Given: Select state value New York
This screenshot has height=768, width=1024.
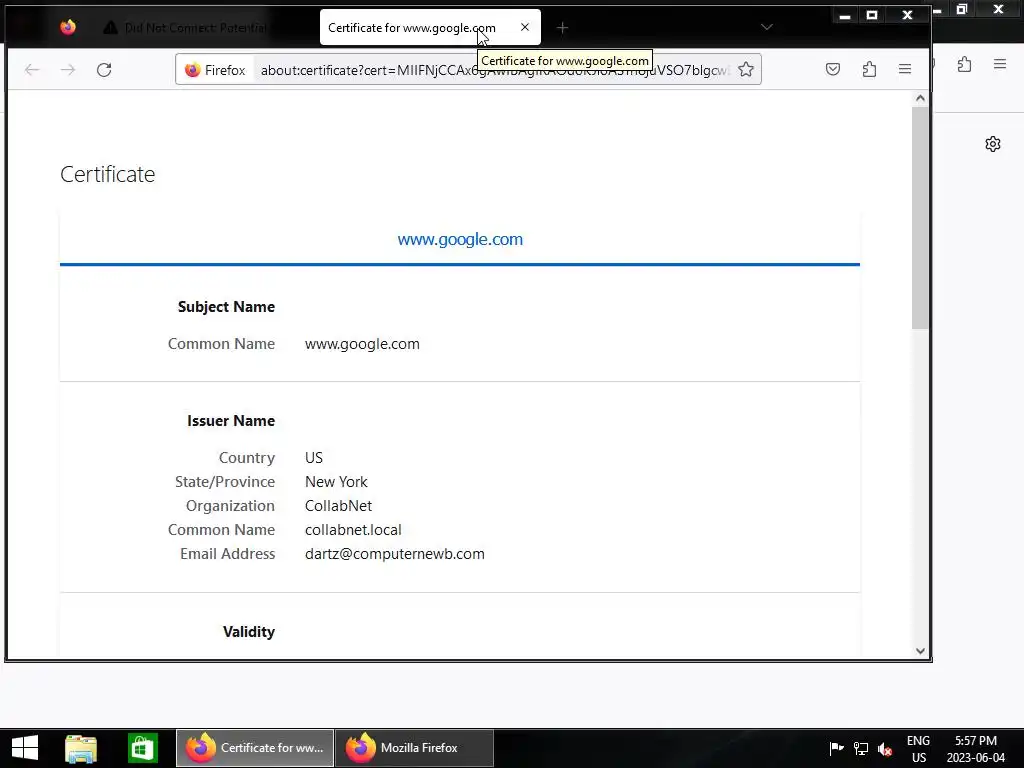Looking at the screenshot, I should click(x=336, y=481).
